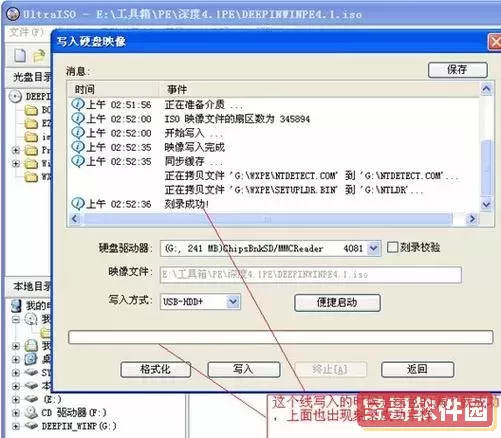Select the SETUPLDR.BIN copy log row

point(274,190)
